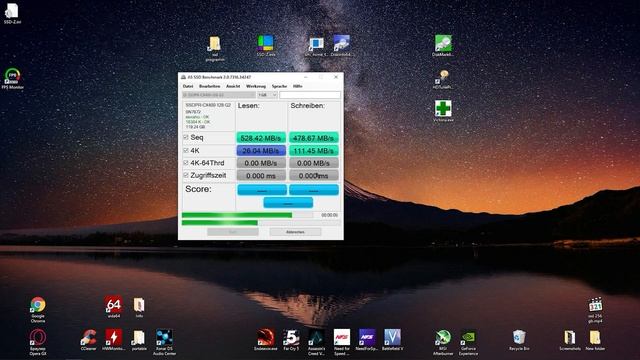640x360 pixels.
Task: Click the Abbrechen button
Action: (295, 232)
